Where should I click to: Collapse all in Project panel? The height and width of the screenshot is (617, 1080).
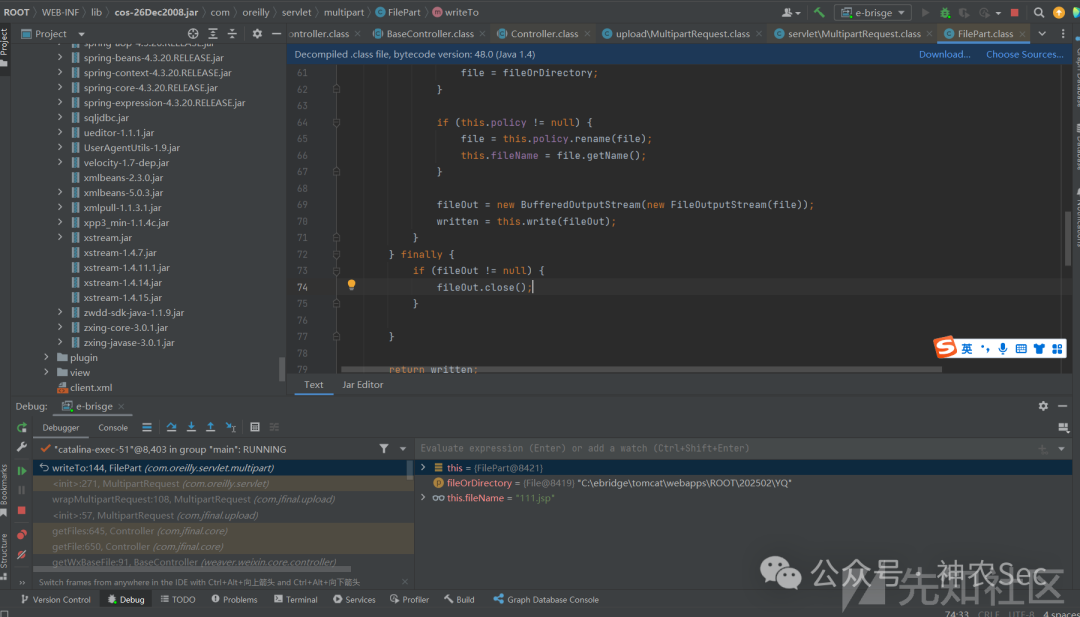(x=233, y=34)
